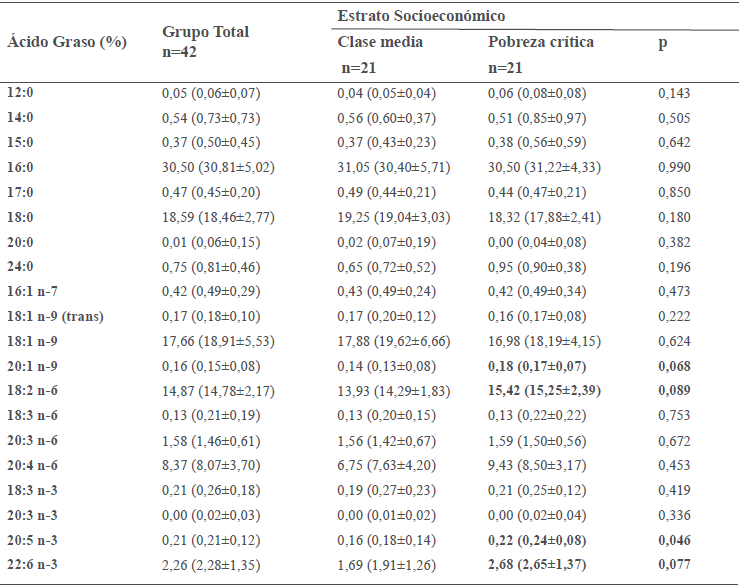Select the '20:5 n-3' row label
The width and height of the screenshot is (739, 586).
click(x=32, y=539)
